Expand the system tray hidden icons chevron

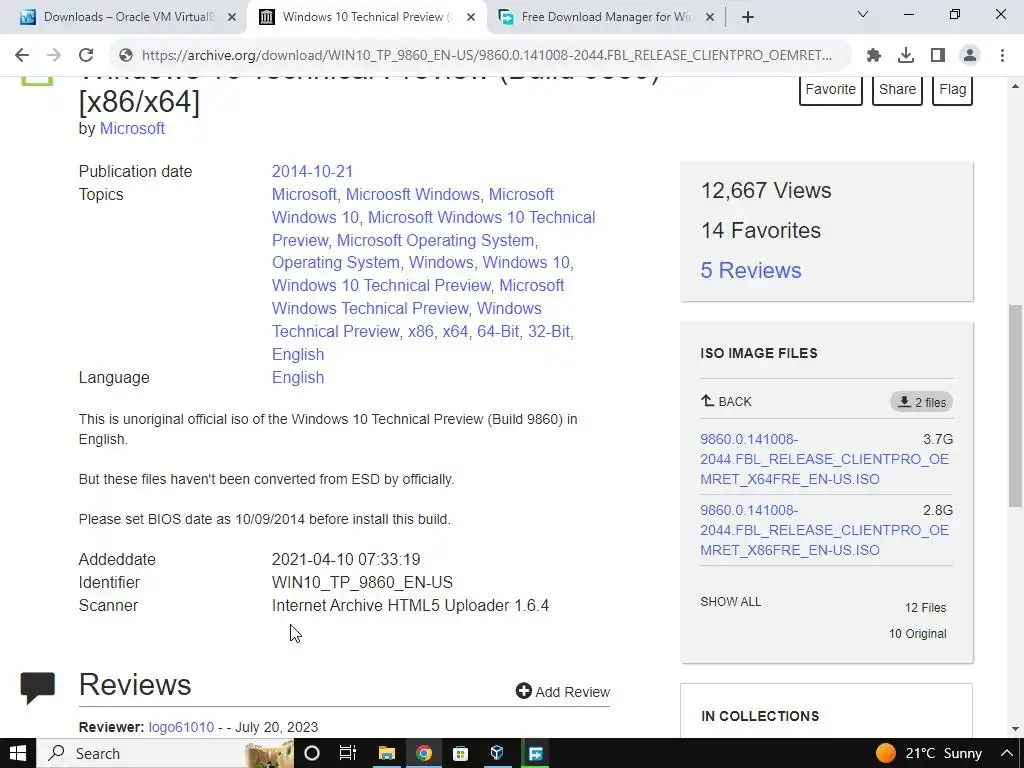(1006, 753)
